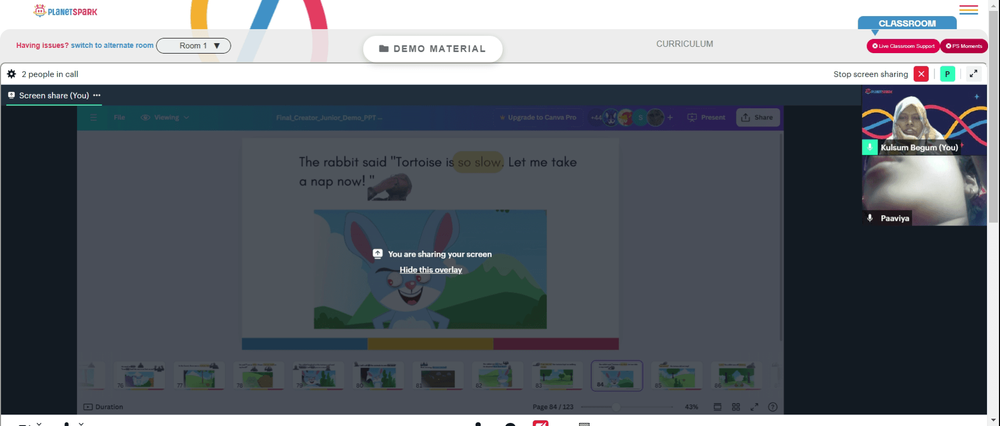Open the CURRICULUM tab
The height and width of the screenshot is (426, 1000).
click(684, 44)
